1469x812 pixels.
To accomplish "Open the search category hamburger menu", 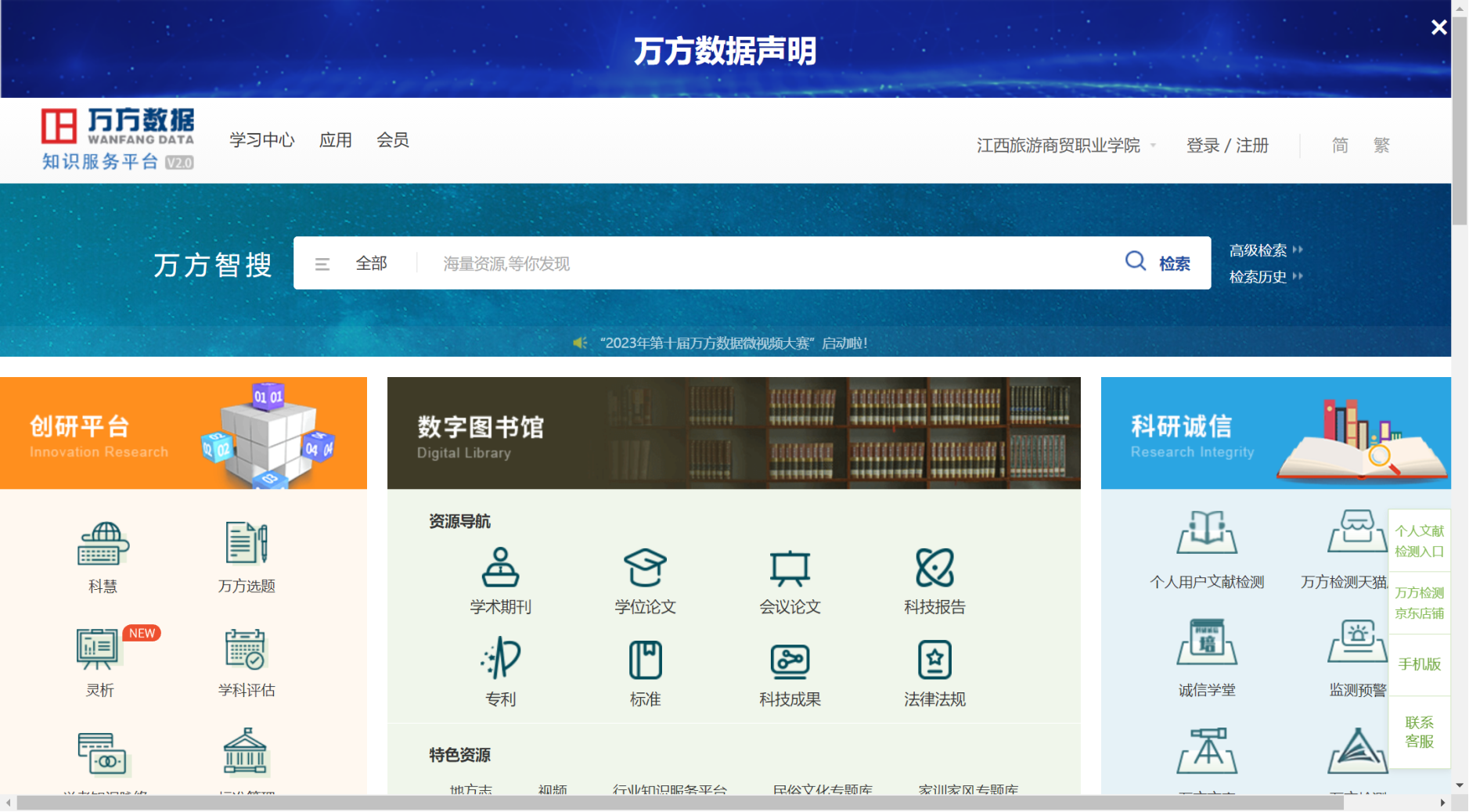I will point(322,264).
